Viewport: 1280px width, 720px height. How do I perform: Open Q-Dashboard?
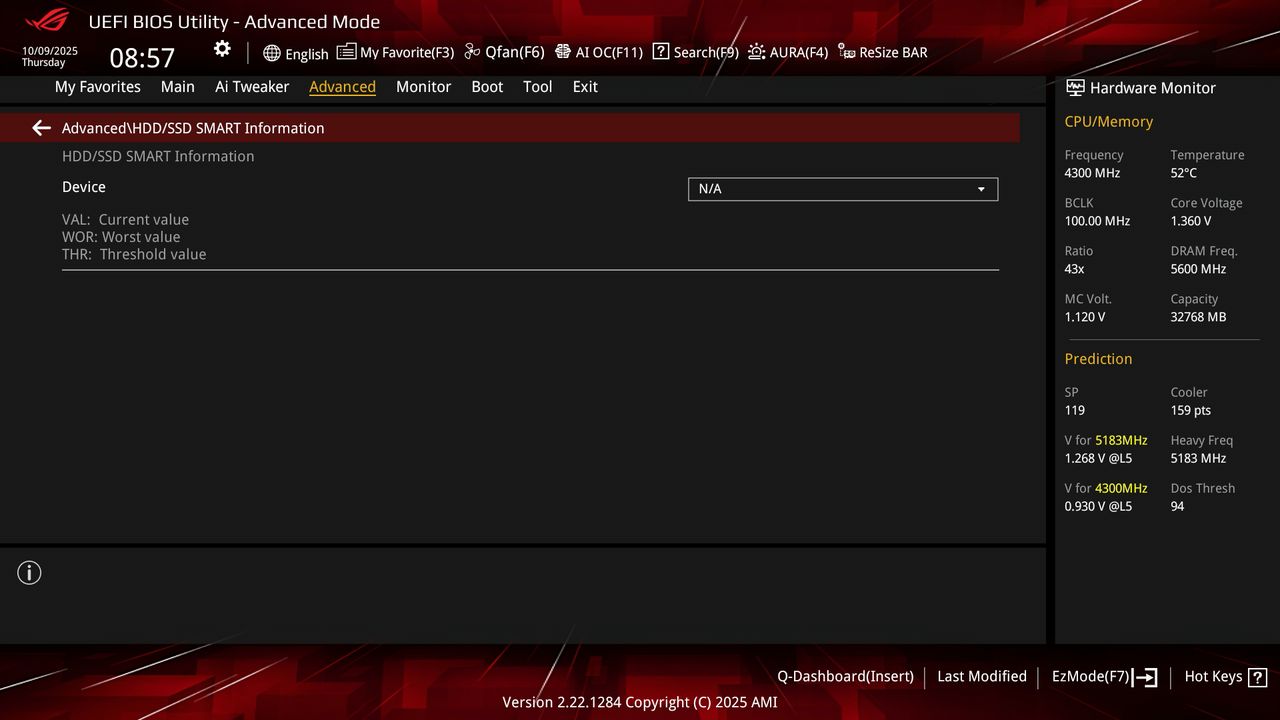845,676
